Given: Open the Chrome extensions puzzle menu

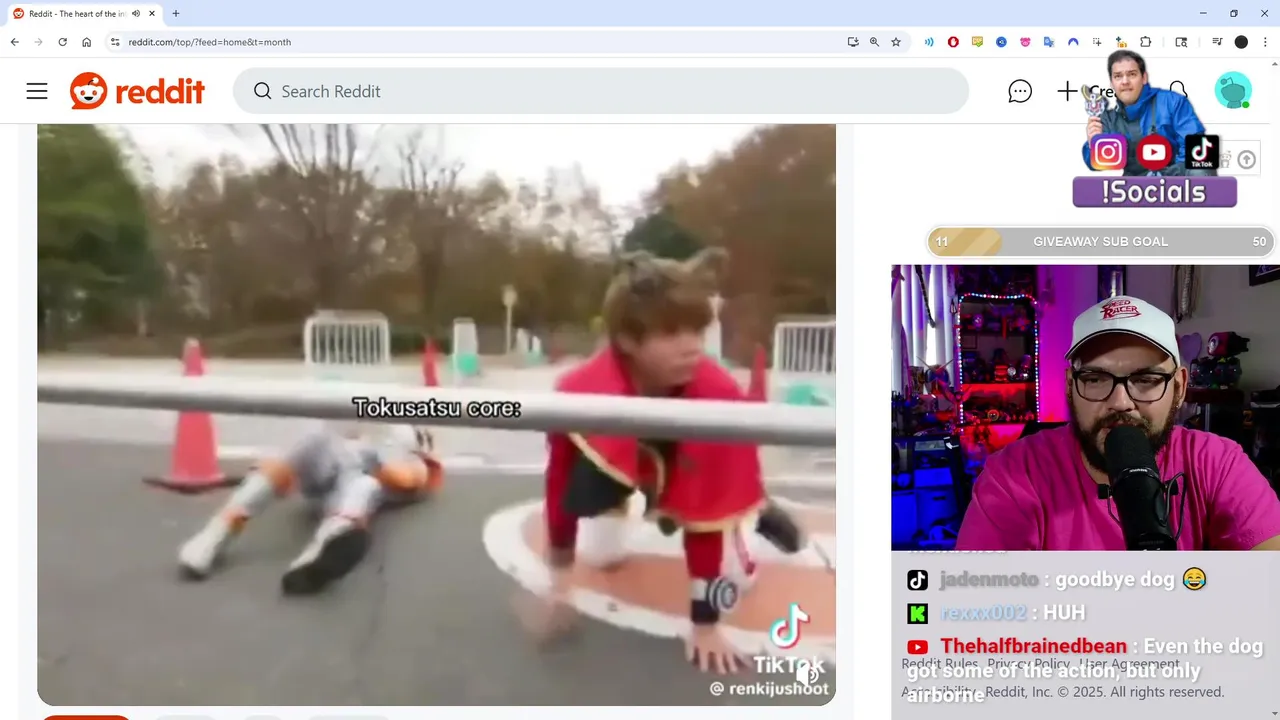Looking at the screenshot, I should [x=1146, y=42].
